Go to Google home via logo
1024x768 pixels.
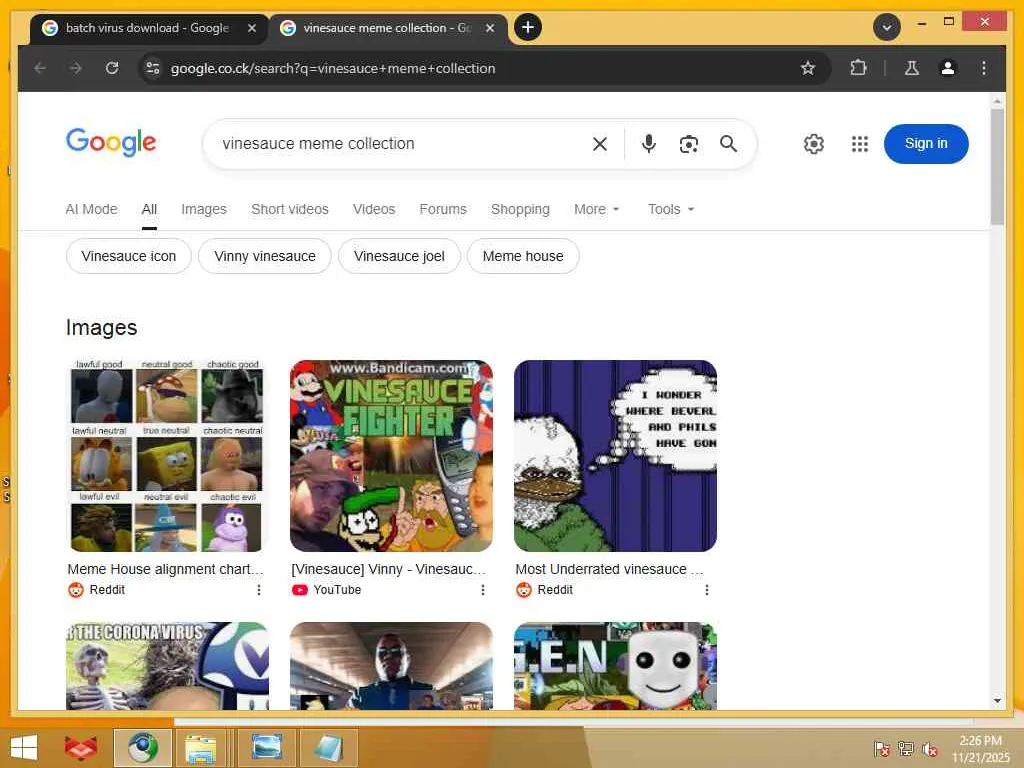(111, 142)
